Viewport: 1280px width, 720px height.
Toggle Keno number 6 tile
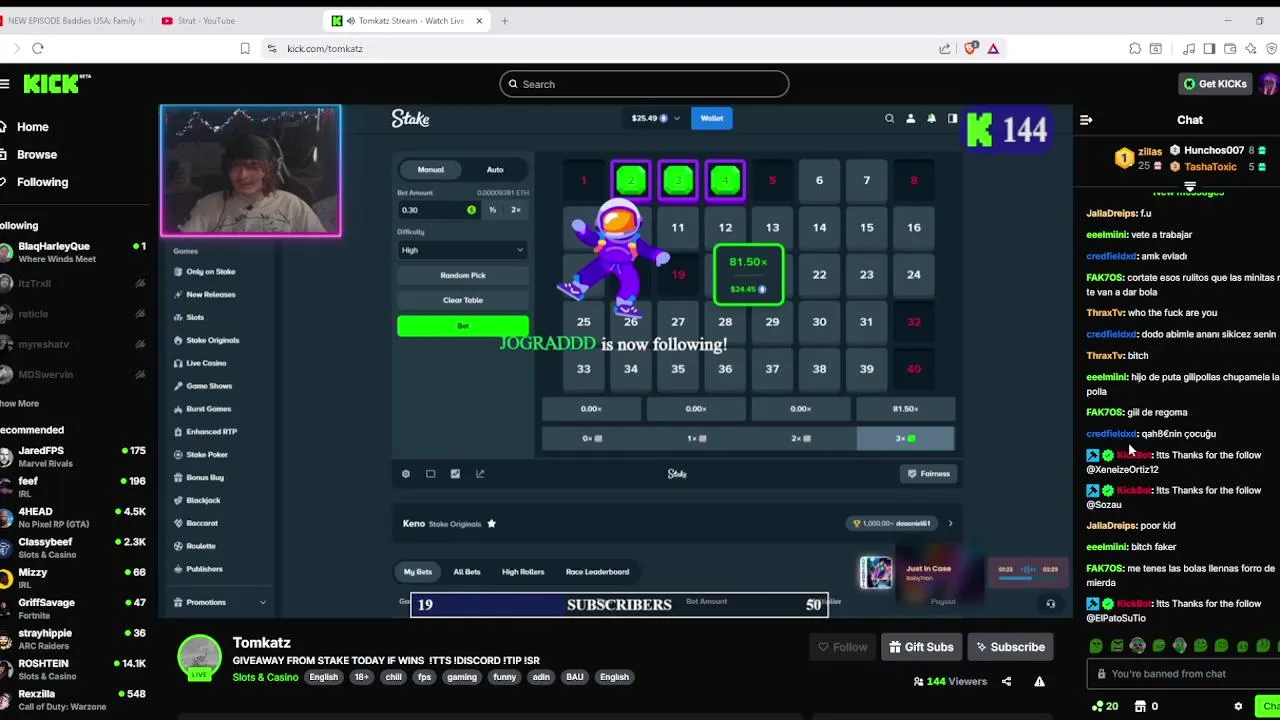[819, 180]
